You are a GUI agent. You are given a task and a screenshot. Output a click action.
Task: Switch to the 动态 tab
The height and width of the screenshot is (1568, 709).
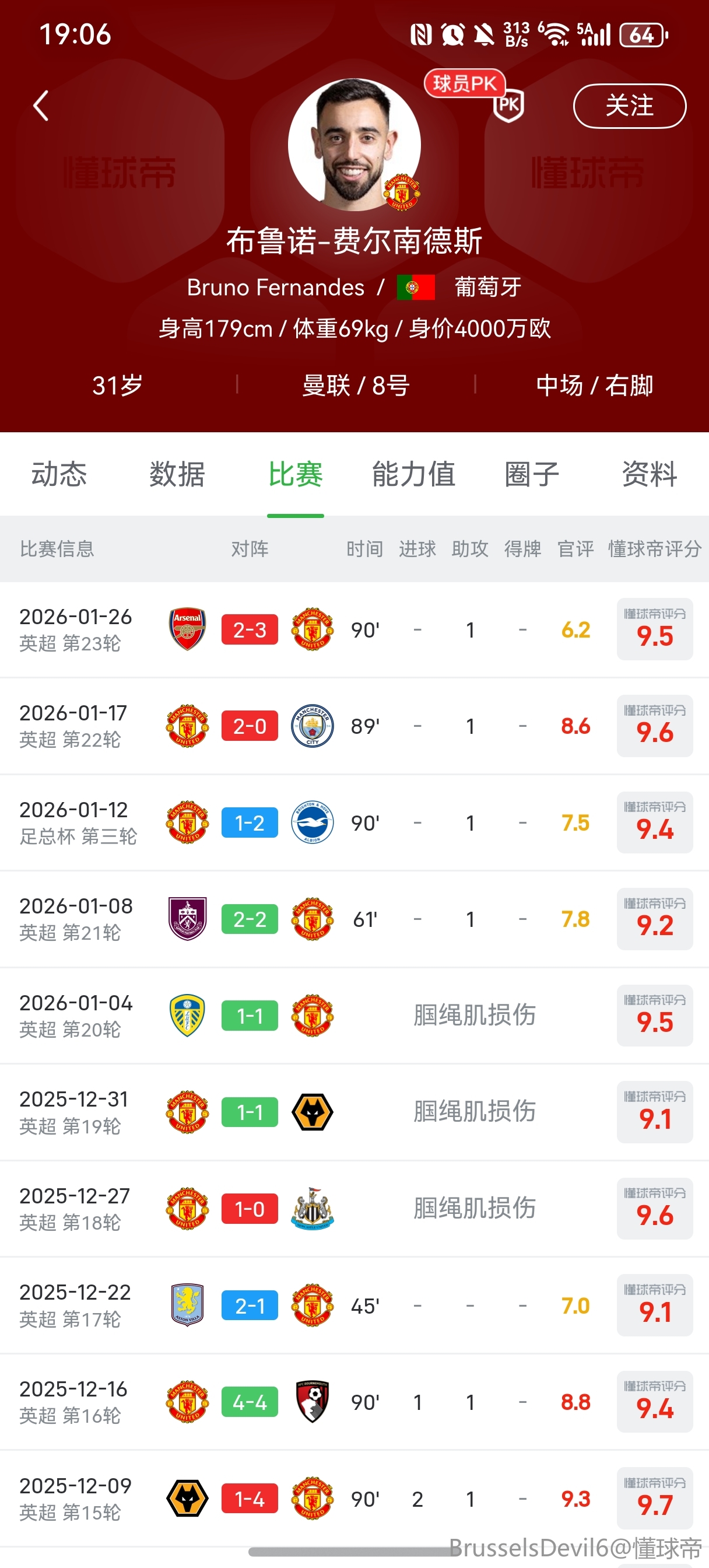point(59,474)
